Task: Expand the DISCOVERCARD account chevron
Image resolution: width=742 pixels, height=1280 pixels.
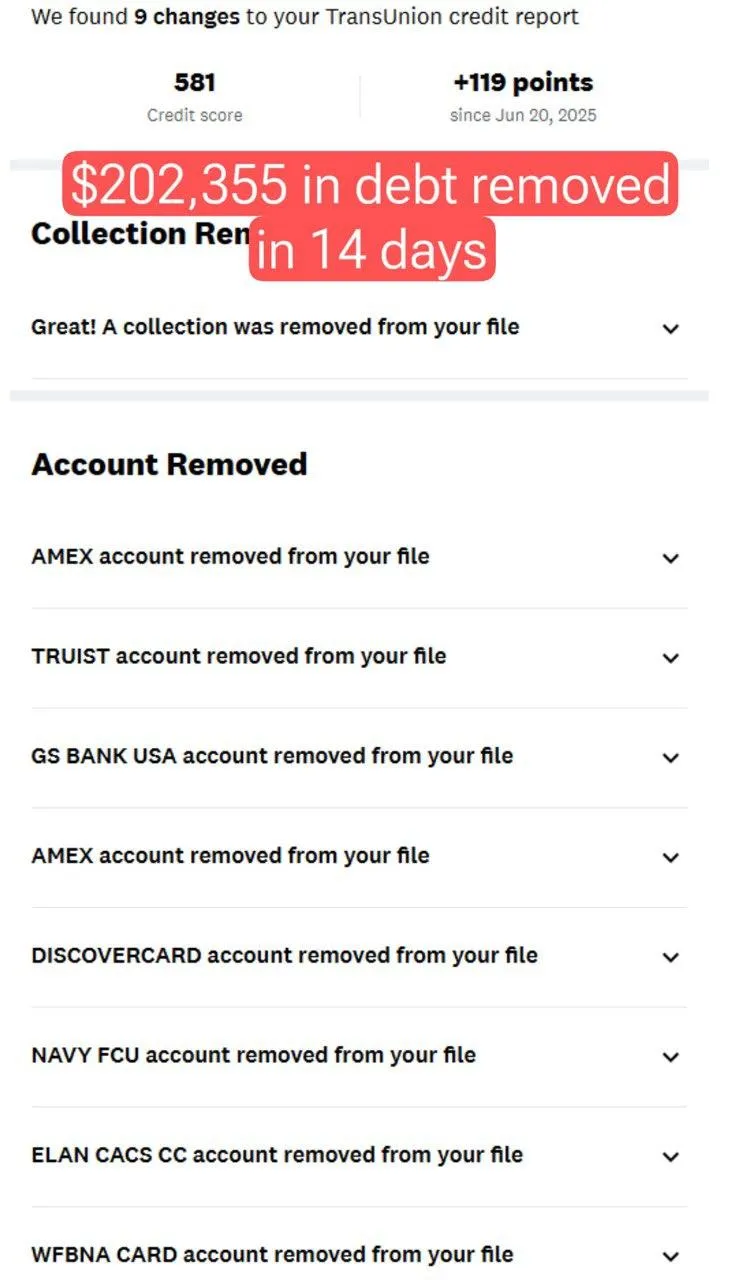Action: (671, 957)
